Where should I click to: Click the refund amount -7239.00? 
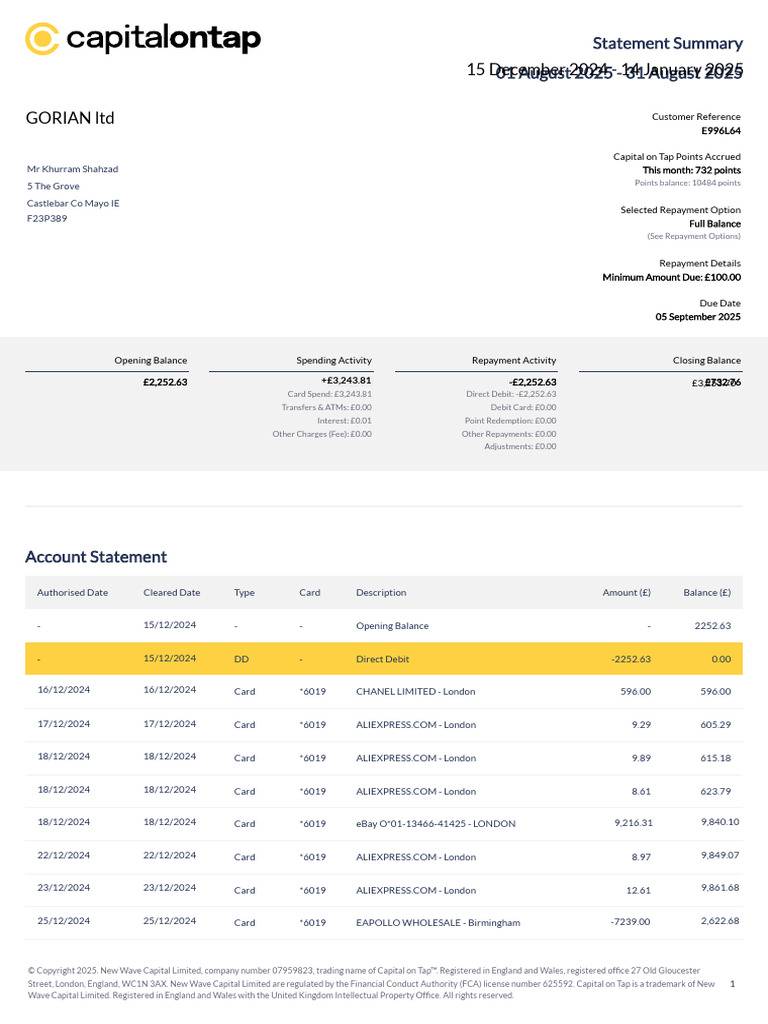click(630, 922)
